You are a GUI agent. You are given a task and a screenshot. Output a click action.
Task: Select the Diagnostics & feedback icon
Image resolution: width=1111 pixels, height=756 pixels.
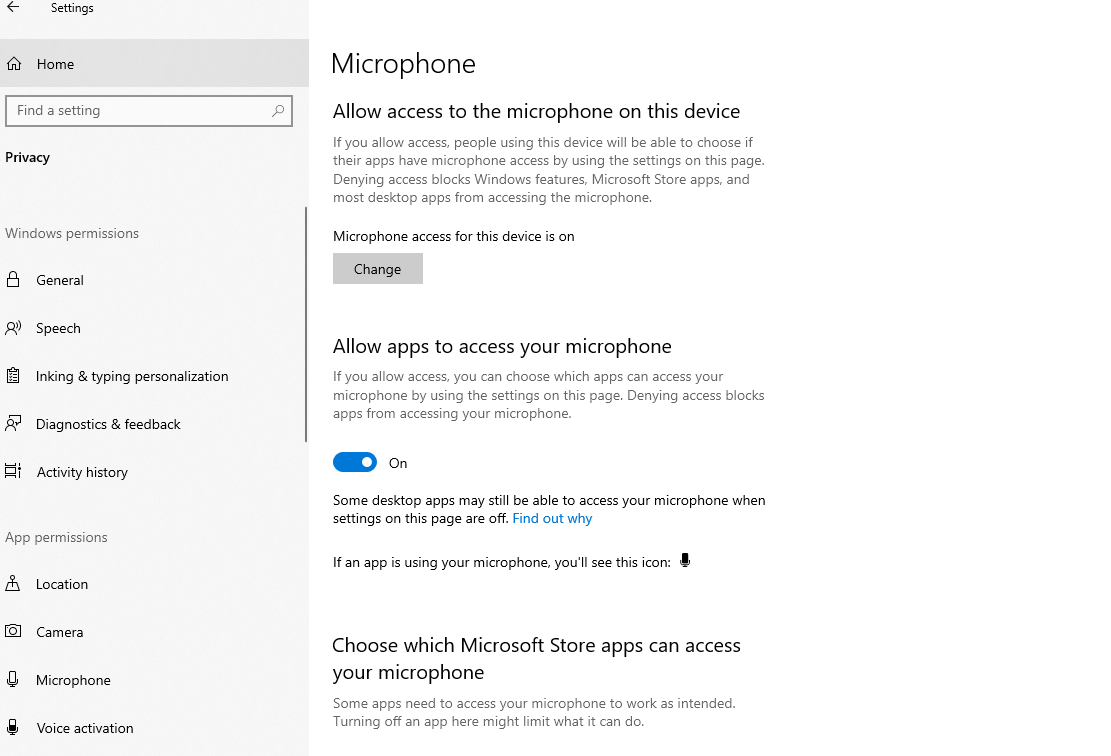click(14, 424)
